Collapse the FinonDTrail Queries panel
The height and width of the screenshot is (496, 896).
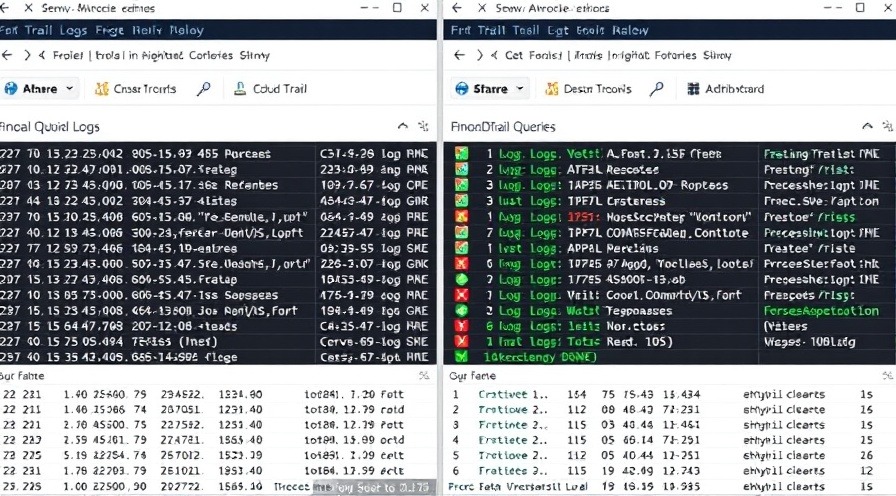coord(867,126)
